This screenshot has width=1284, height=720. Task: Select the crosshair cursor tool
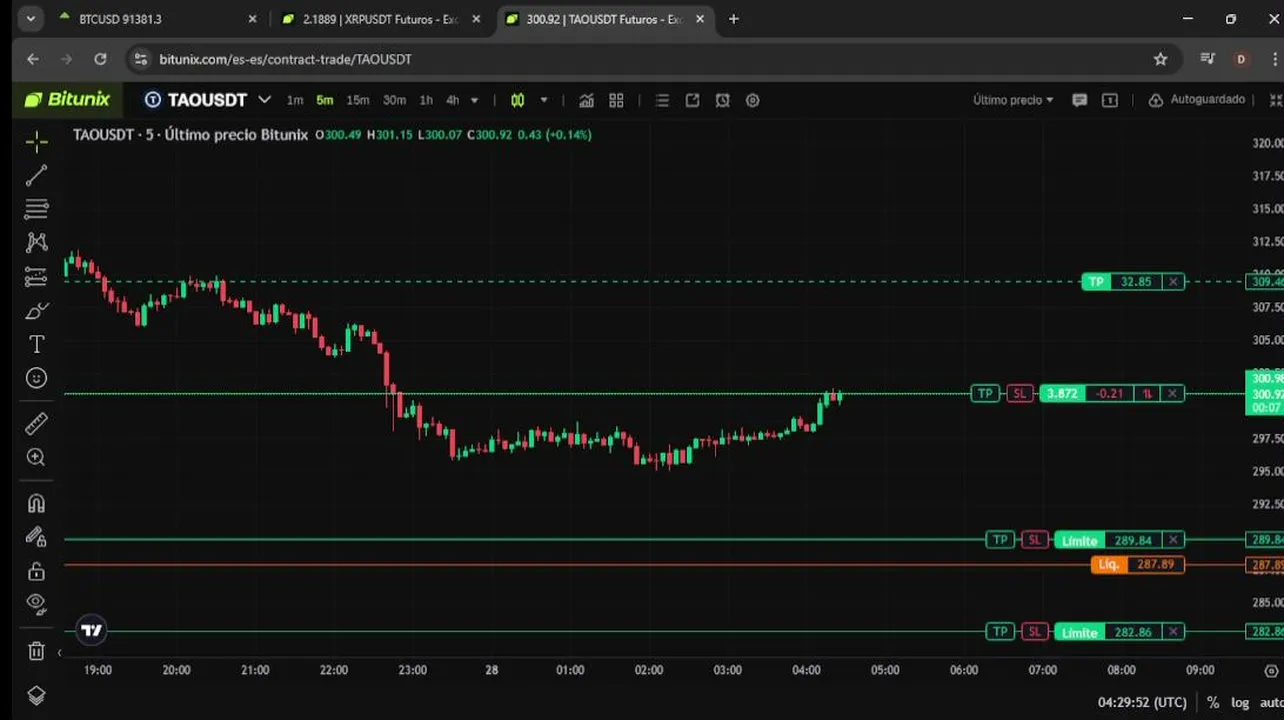point(37,142)
